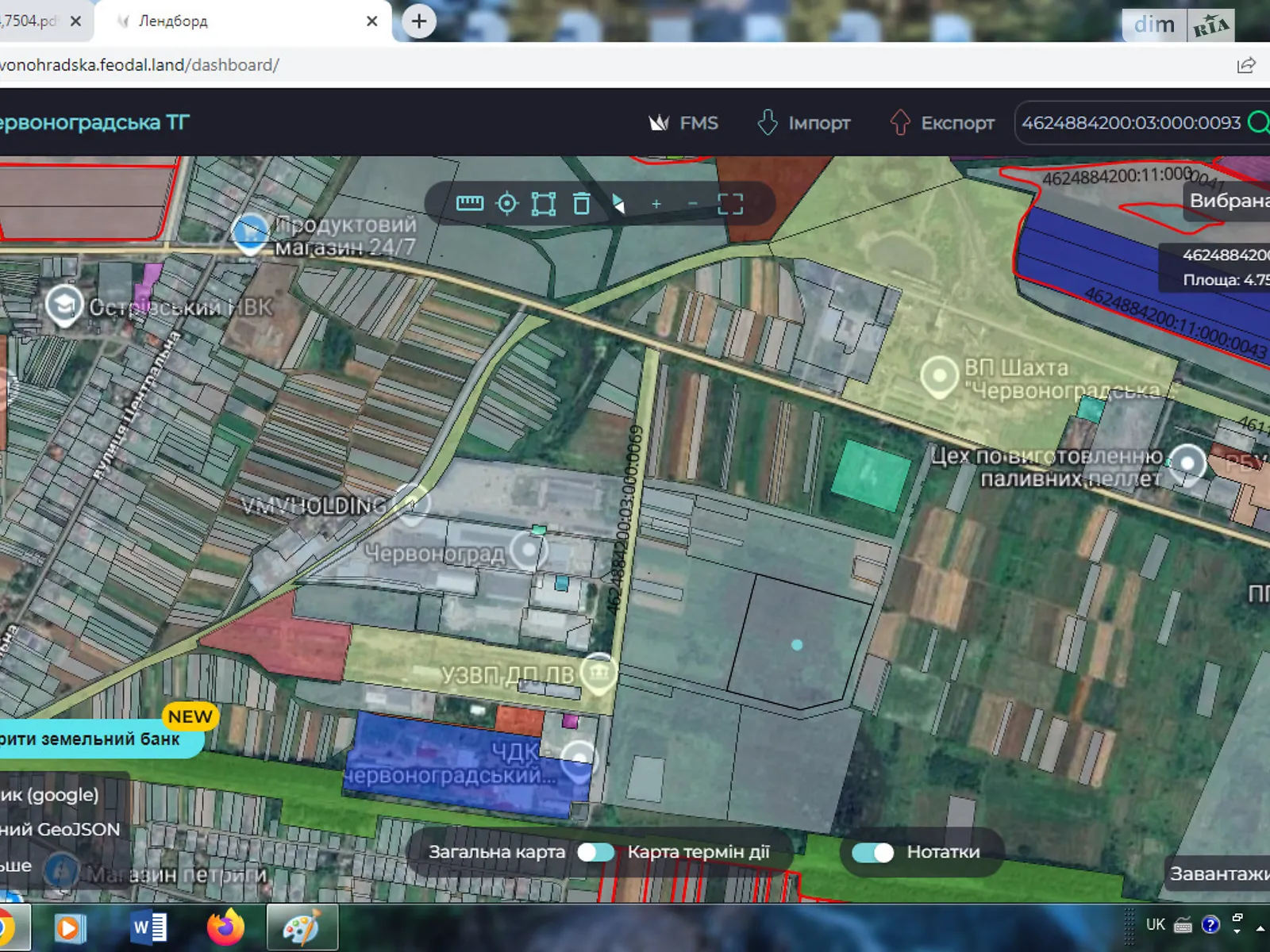Open a new browser tab

(x=419, y=21)
